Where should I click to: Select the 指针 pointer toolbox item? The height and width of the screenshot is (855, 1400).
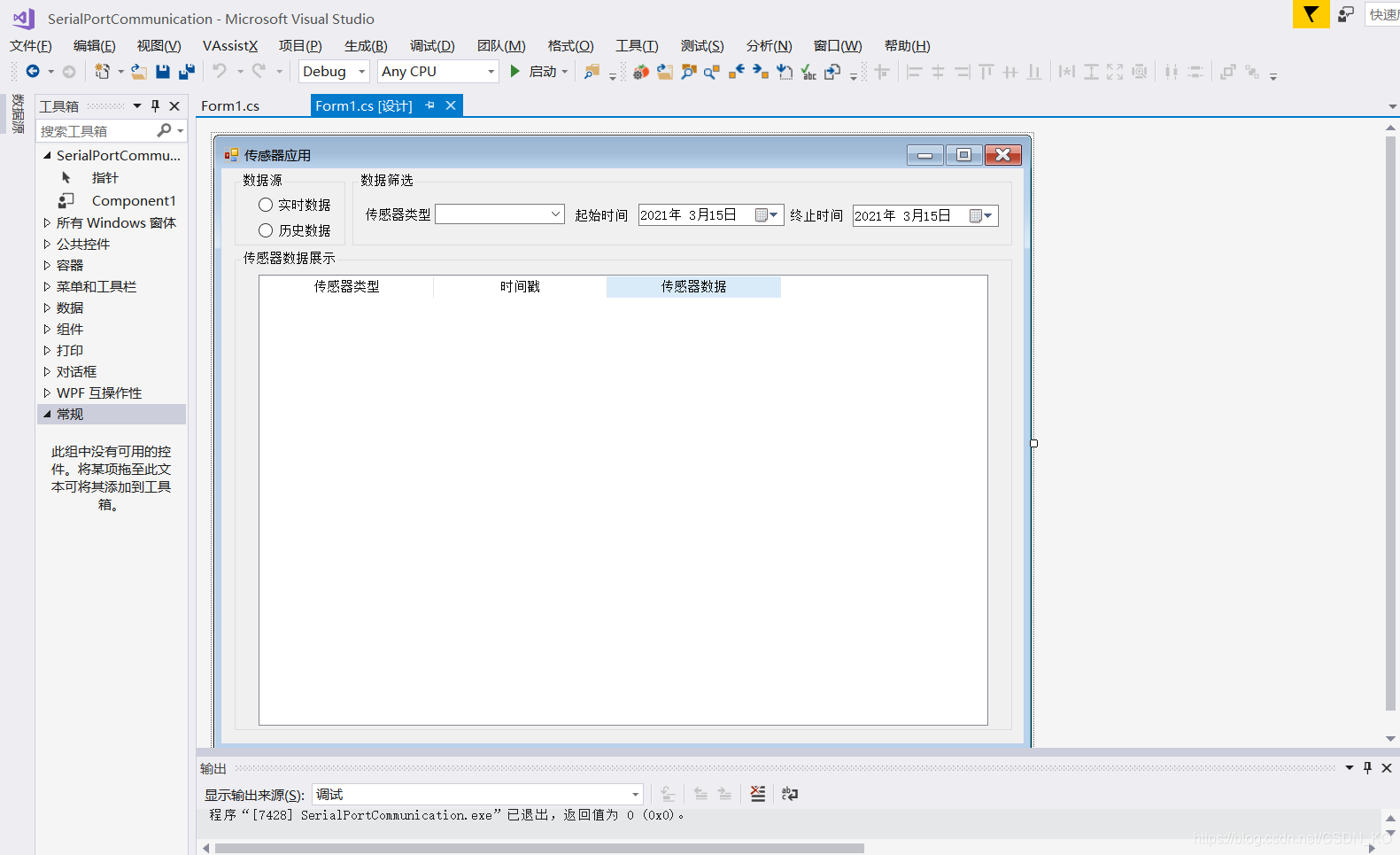[104, 178]
